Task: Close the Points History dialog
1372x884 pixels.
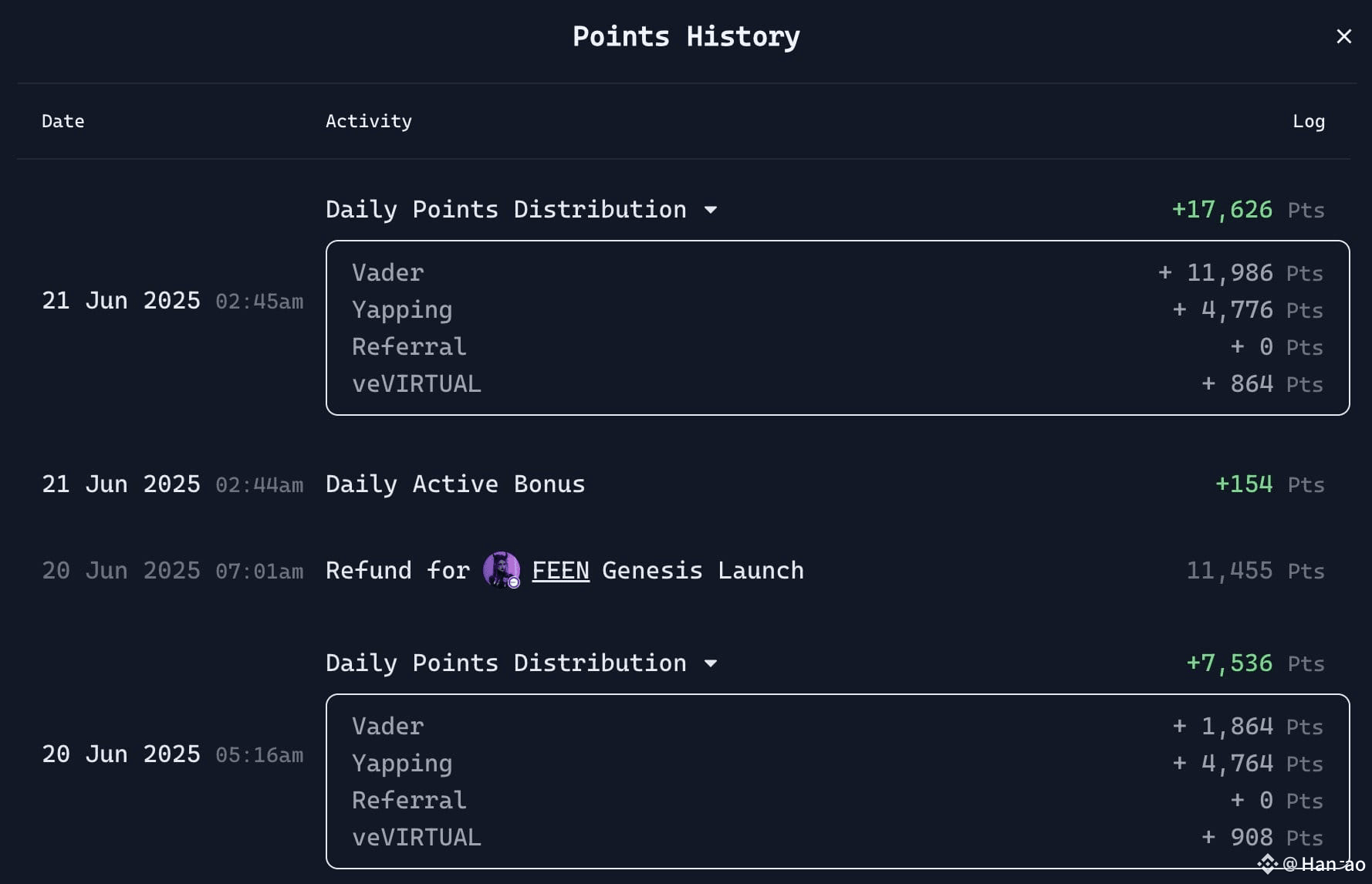Action: coord(1343,36)
